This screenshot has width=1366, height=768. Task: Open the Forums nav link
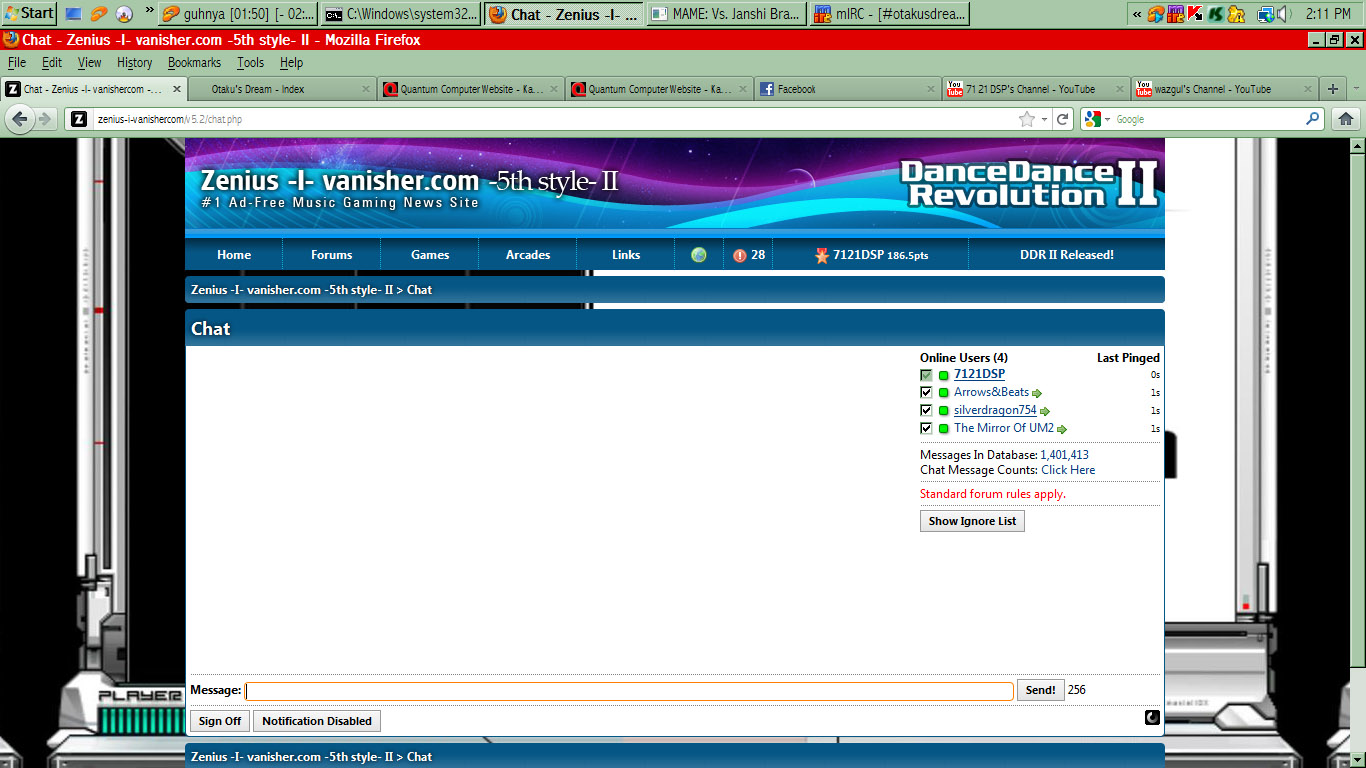click(x=332, y=255)
